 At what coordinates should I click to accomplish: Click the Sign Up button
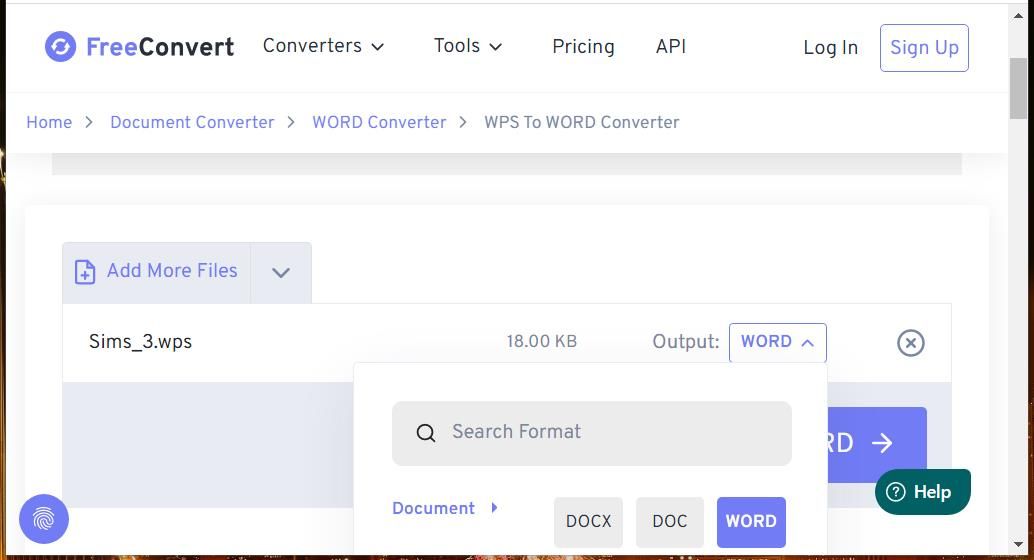[924, 47]
